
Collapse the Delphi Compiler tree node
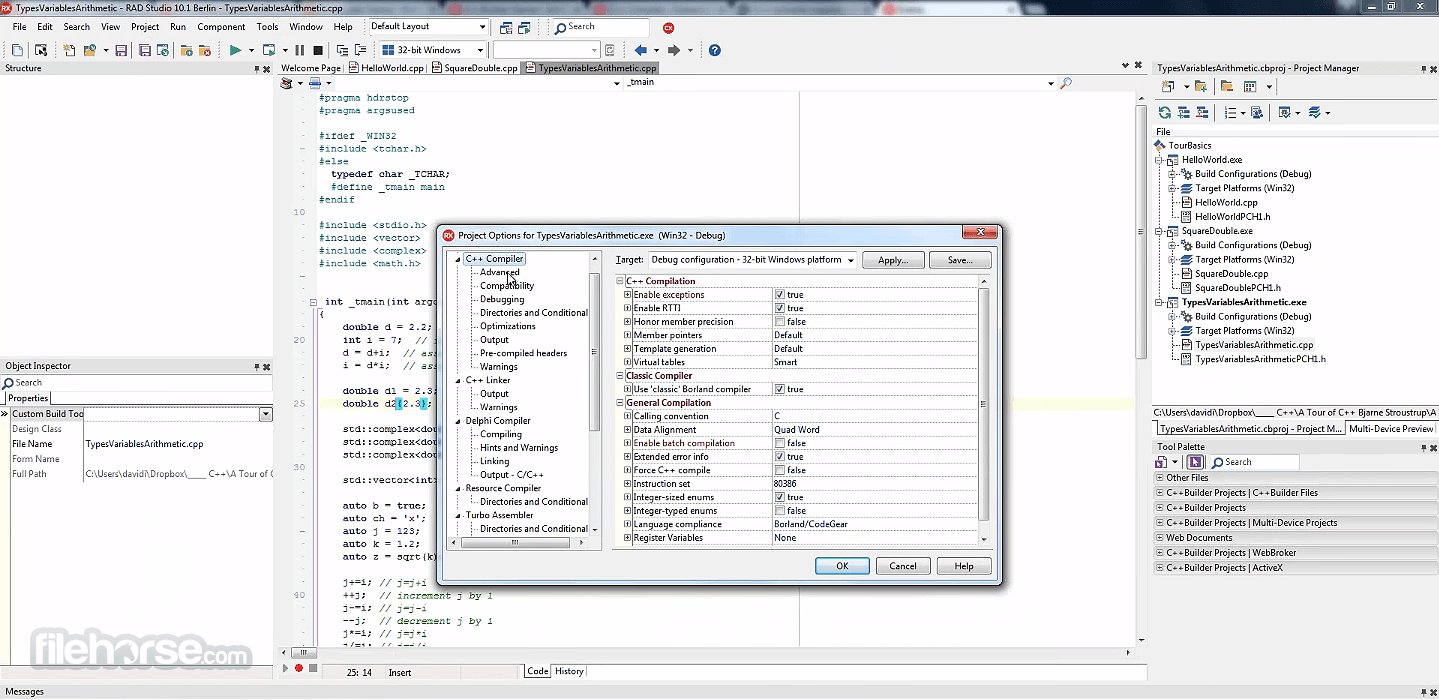pyautogui.click(x=459, y=421)
